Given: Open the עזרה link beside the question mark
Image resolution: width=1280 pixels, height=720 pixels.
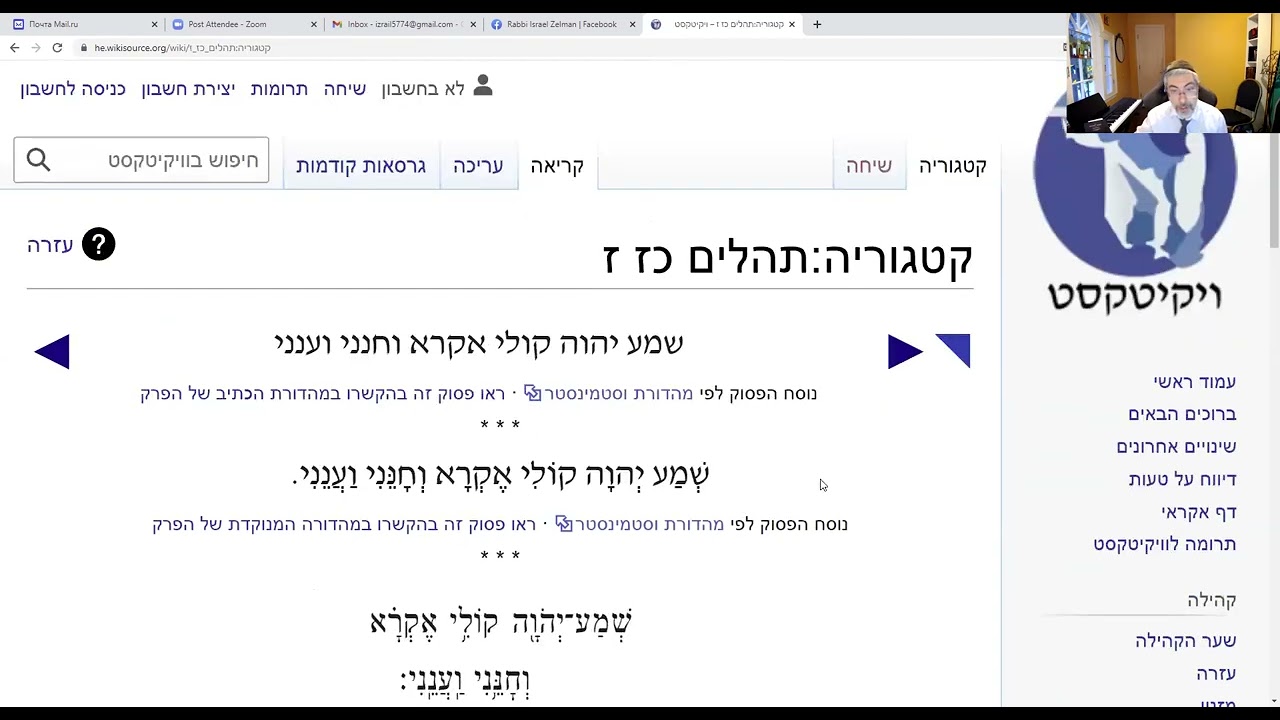Looking at the screenshot, I should pyautogui.click(x=50, y=245).
